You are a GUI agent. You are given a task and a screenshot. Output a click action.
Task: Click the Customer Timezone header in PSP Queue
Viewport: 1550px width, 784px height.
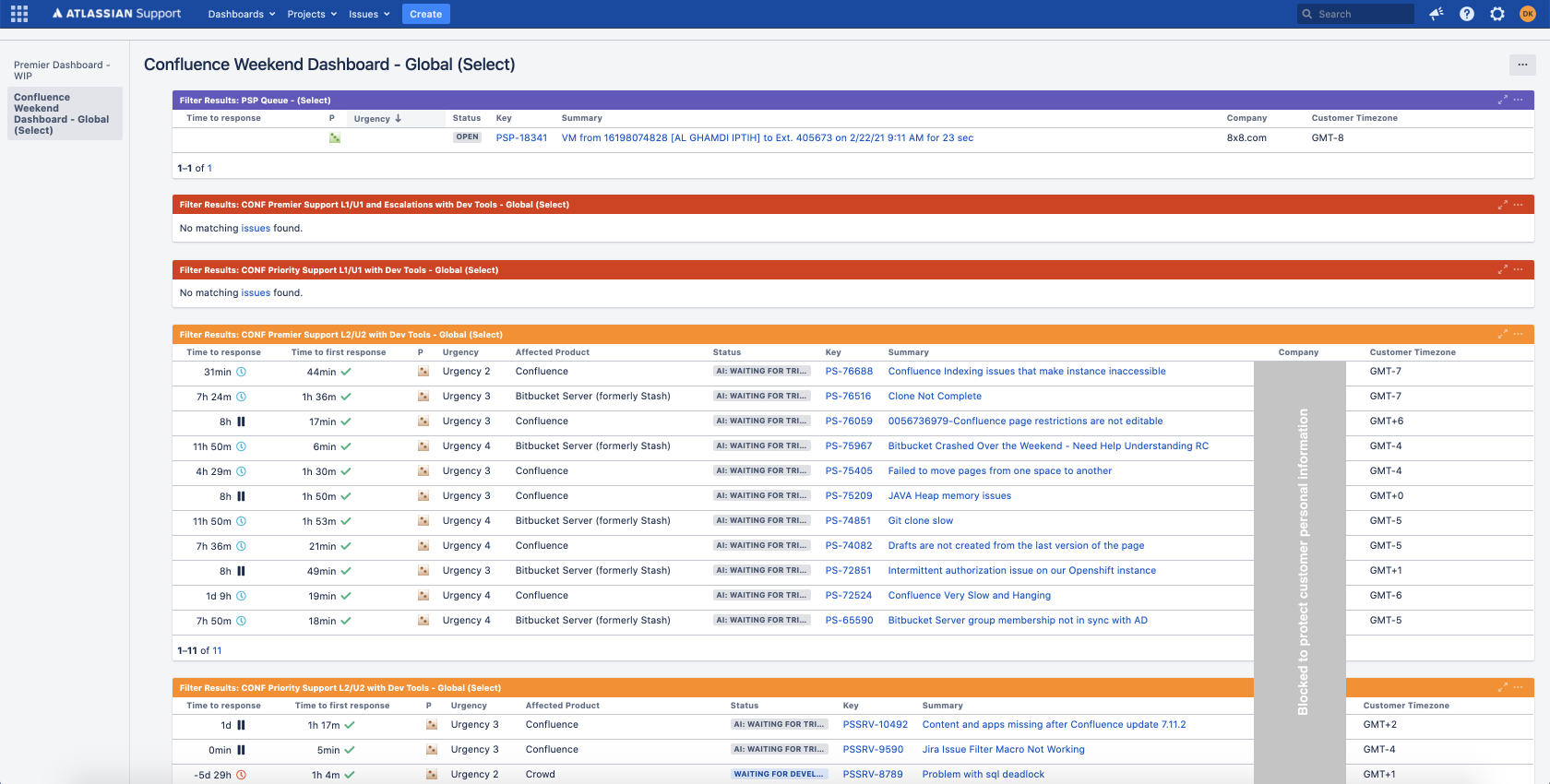1354,118
